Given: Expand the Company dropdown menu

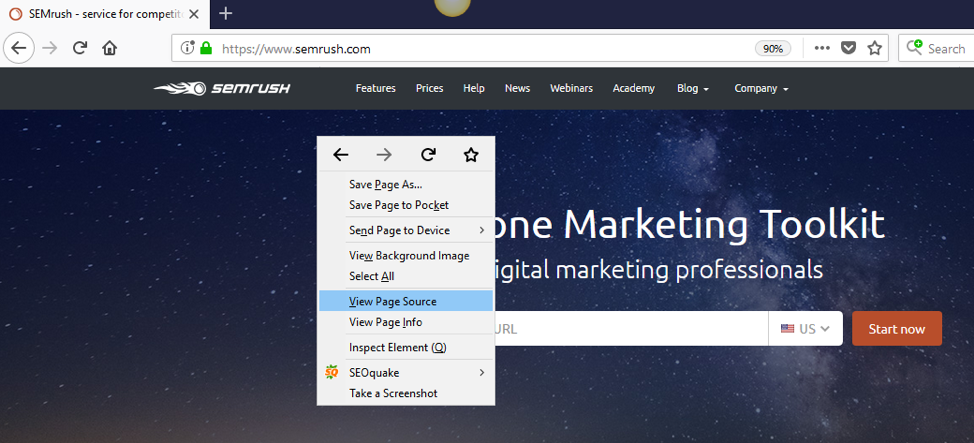Looking at the screenshot, I should 761,88.
